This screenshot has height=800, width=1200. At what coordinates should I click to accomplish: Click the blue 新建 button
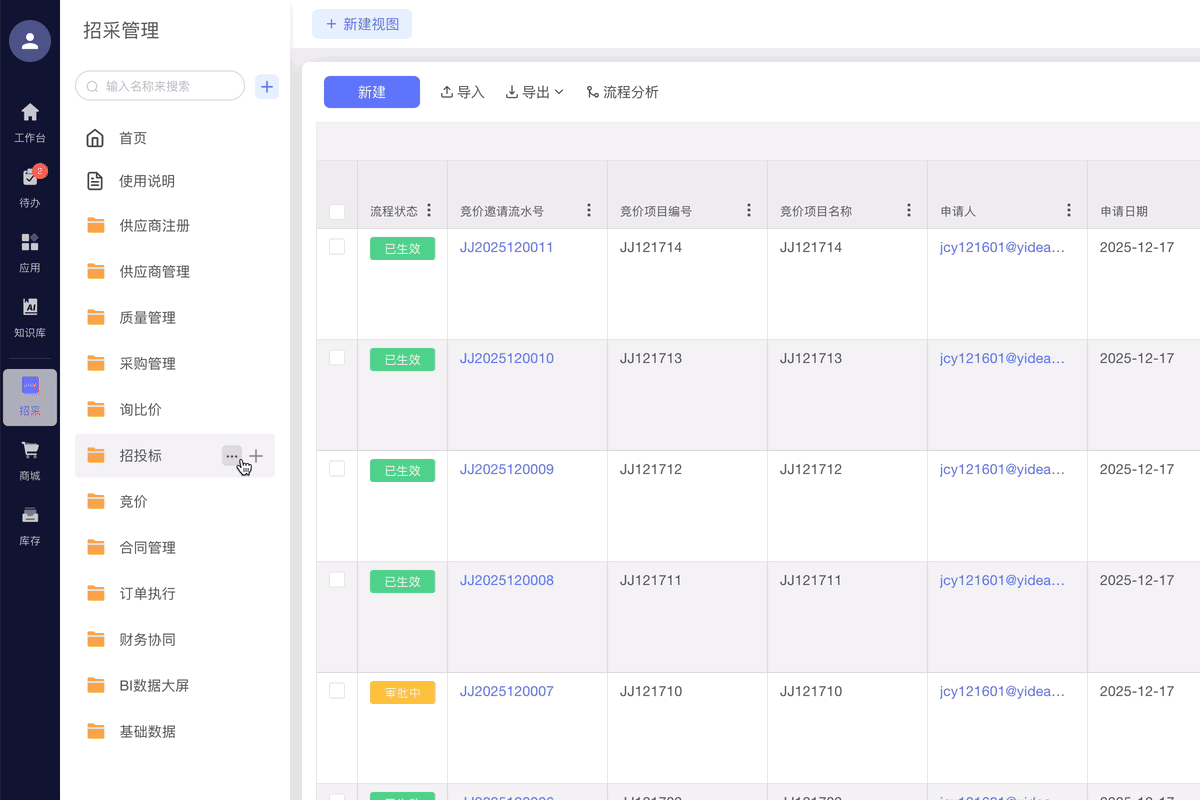click(371, 92)
